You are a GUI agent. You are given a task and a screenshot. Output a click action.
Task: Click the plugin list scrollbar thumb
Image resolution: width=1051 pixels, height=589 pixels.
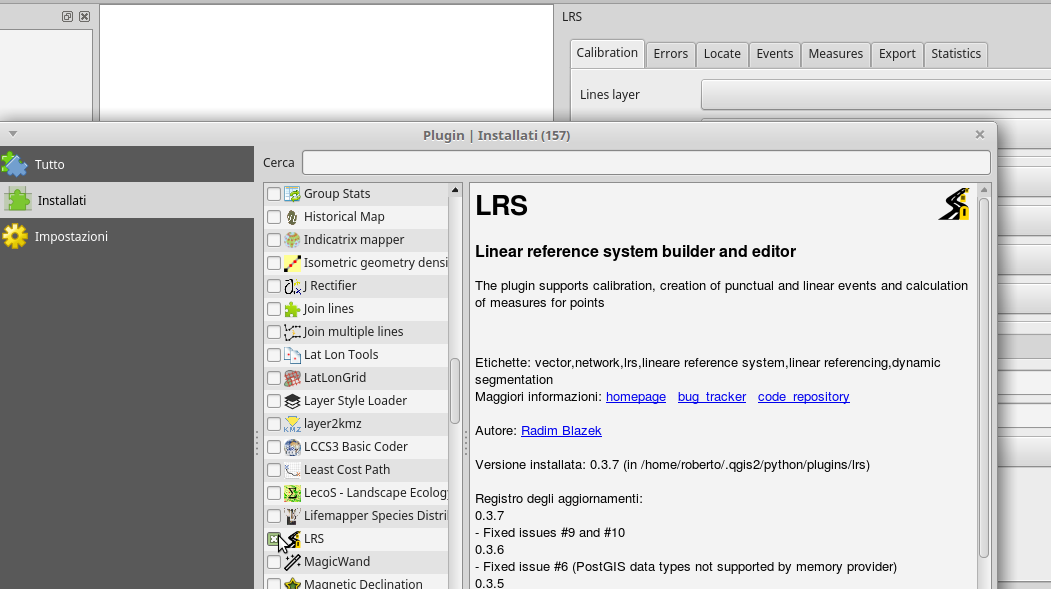(x=455, y=391)
